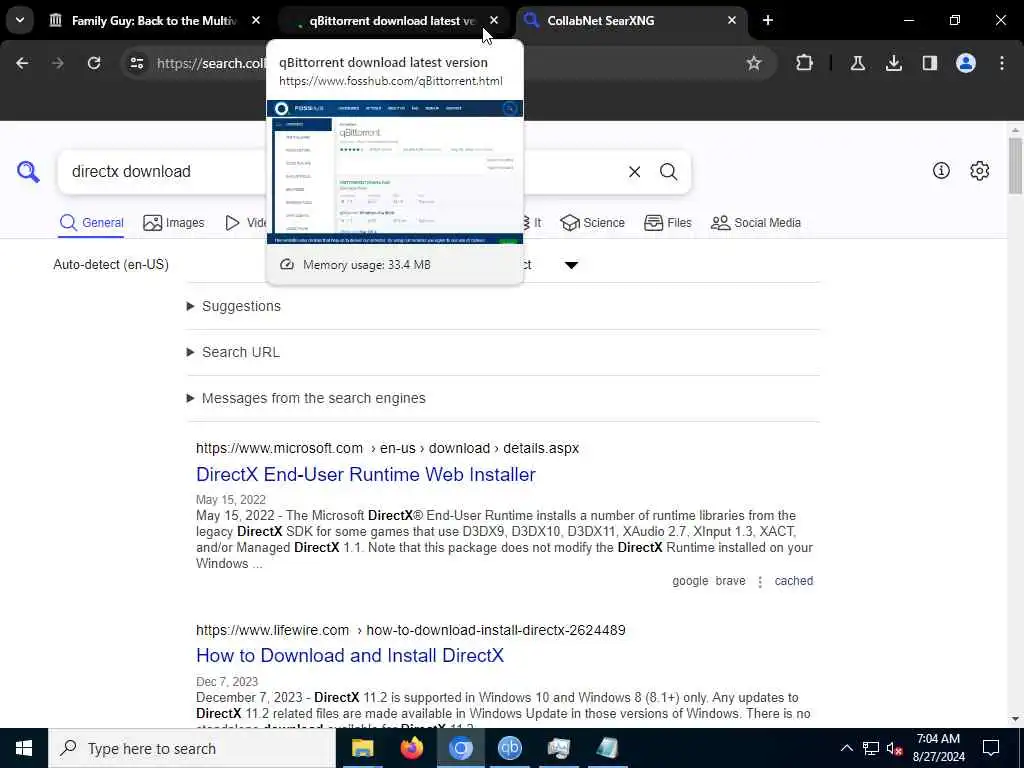Select the Images search category
This screenshot has height=768, width=1024.
tap(174, 223)
